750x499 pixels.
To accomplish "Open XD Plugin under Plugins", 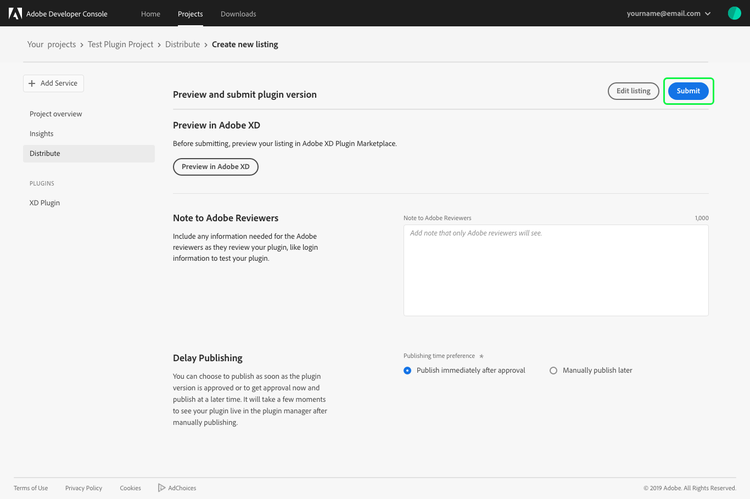I will point(44,203).
